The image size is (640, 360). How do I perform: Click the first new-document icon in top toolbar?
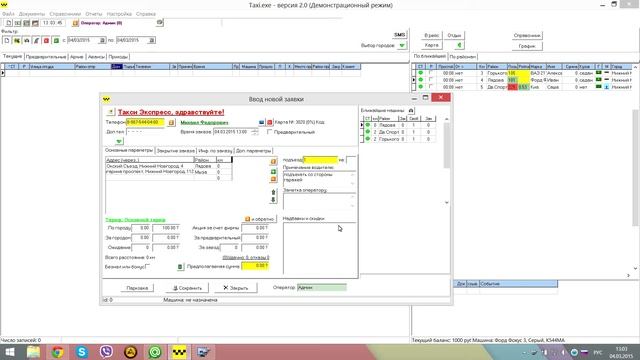tap(9, 23)
